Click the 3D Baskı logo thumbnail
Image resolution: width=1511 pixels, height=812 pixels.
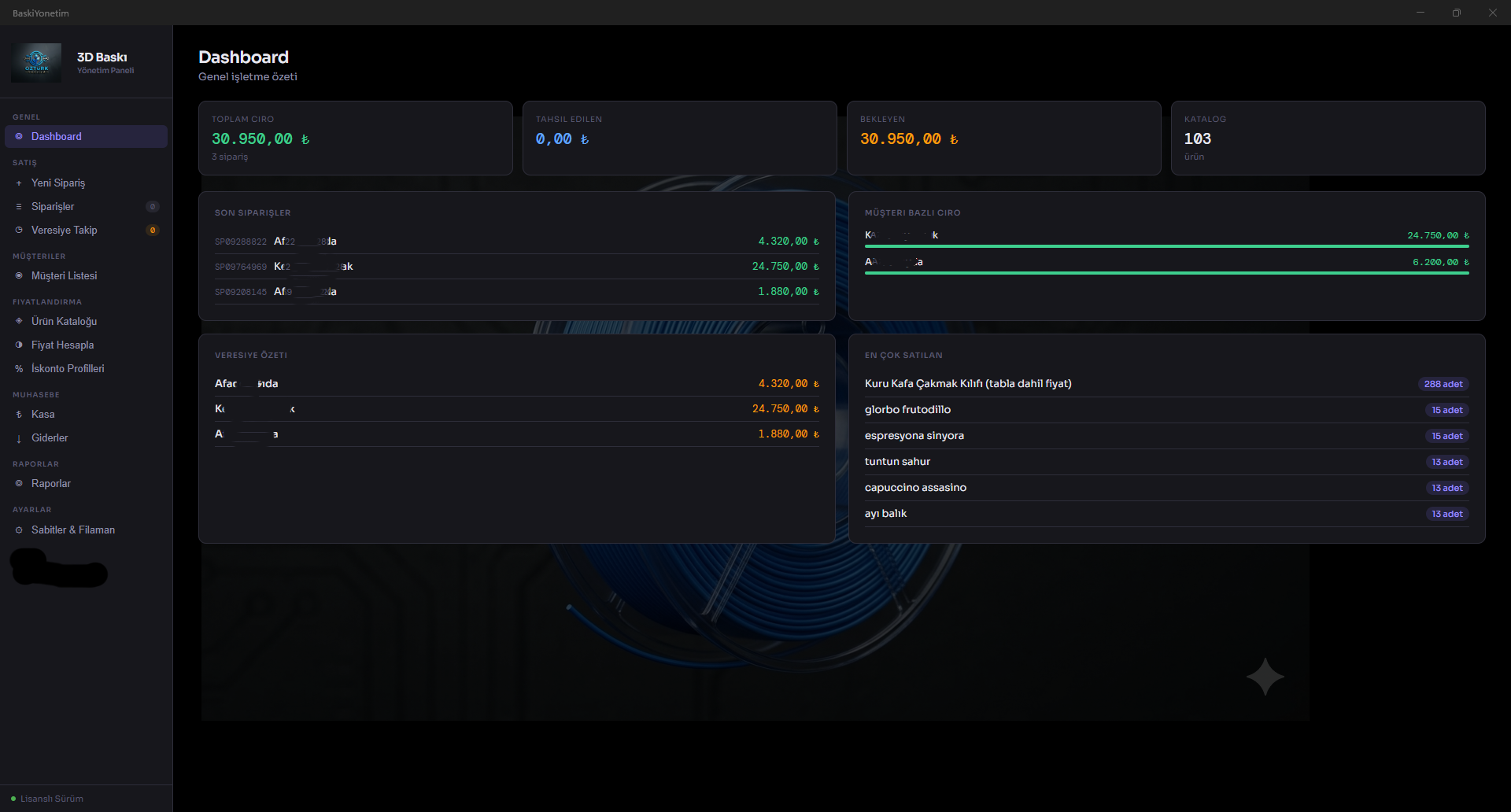click(x=36, y=62)
